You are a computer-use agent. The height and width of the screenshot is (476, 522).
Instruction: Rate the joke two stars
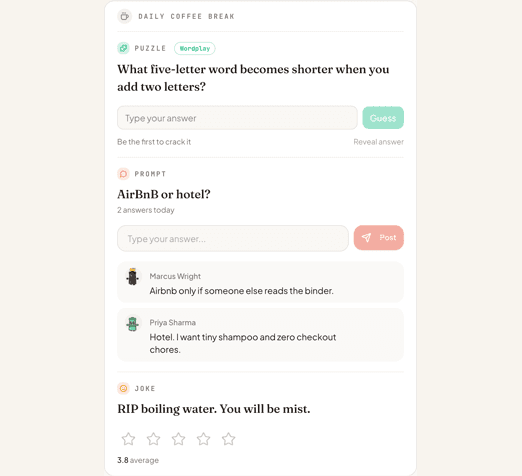(153, 439)
